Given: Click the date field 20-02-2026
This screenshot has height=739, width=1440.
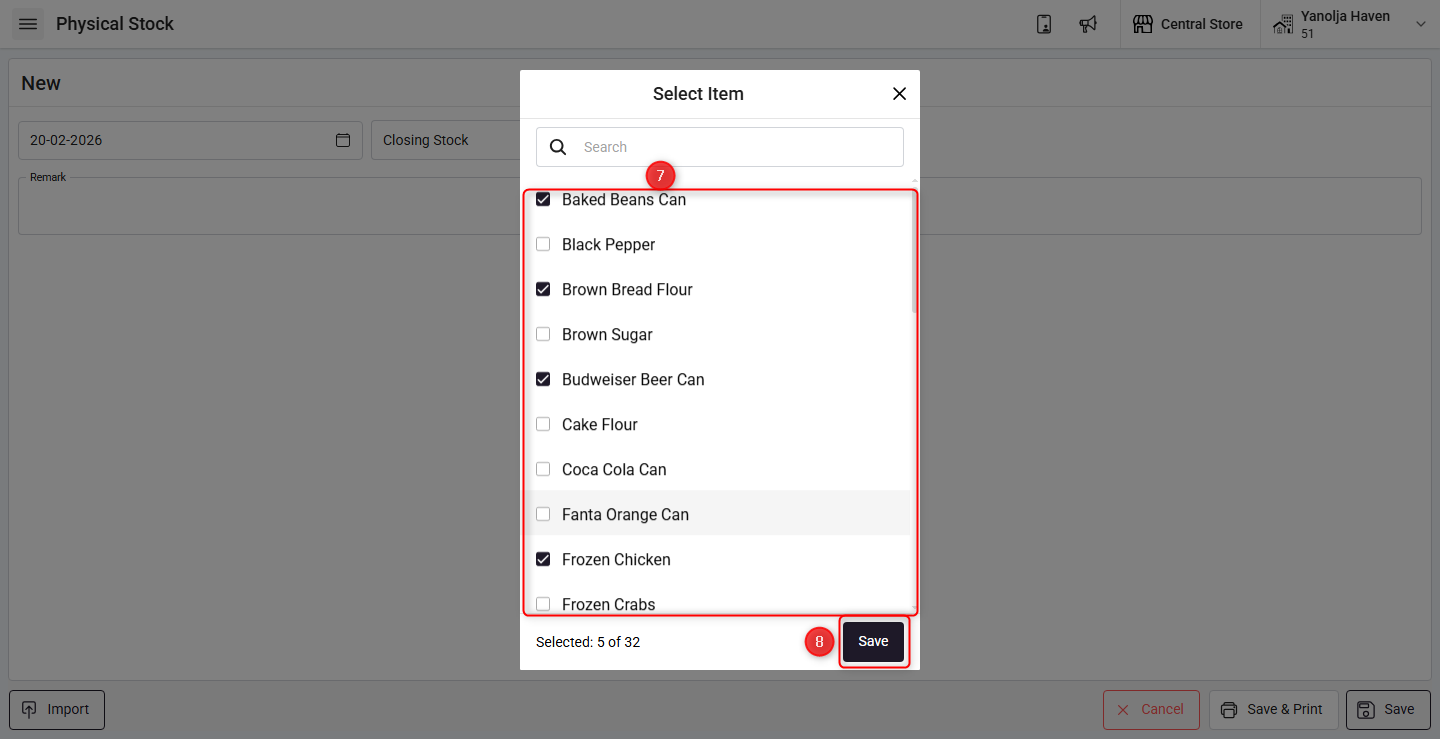Looking at the screenshot, I should (190, 140).
